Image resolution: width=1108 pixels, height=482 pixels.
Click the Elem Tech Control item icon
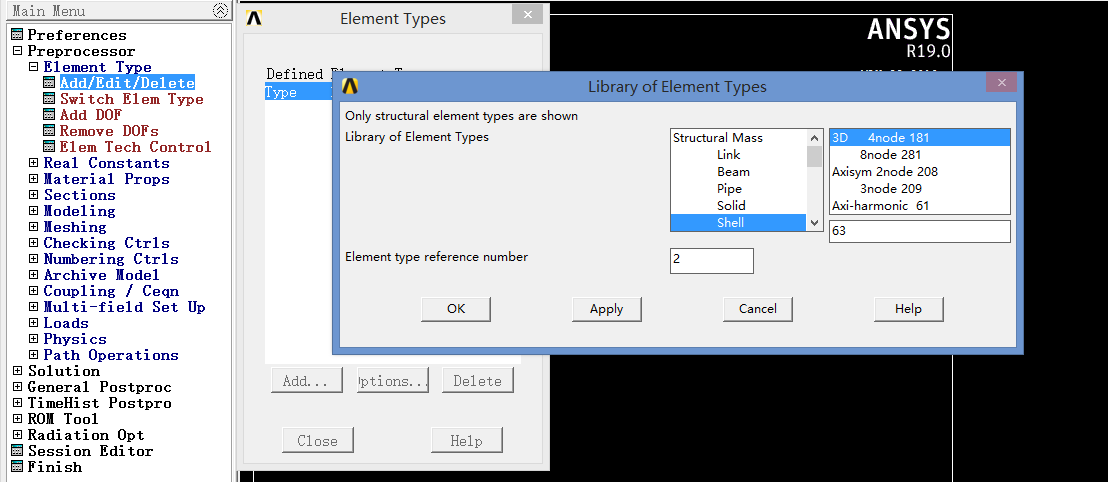(x=49, y=147)
